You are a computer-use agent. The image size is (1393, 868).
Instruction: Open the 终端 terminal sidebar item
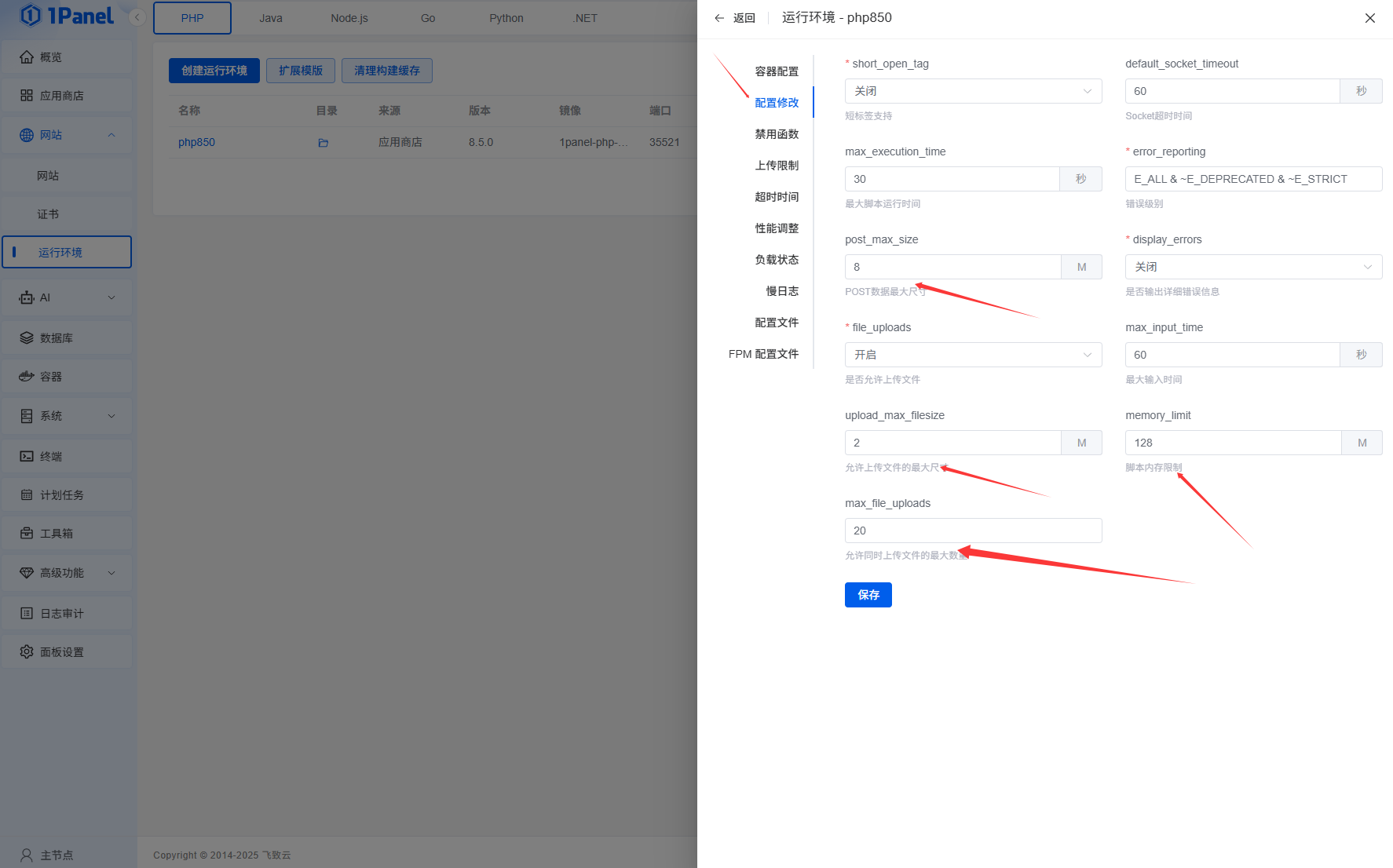(51, 456)
